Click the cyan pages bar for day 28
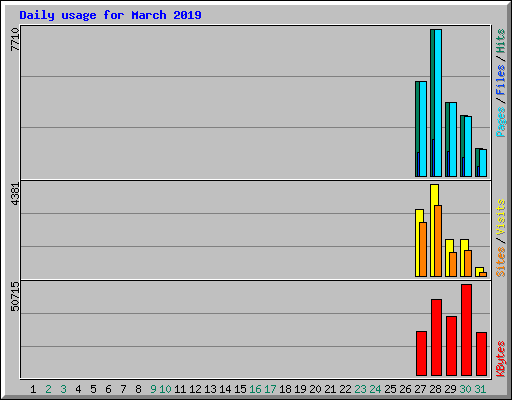The width and height of the screenshot is (512, 400). click(x=438, y=103)
